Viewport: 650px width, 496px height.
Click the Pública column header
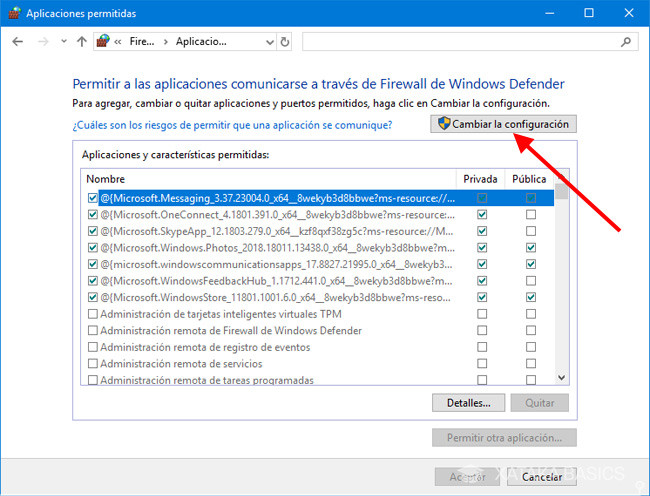tap(529, 179)
